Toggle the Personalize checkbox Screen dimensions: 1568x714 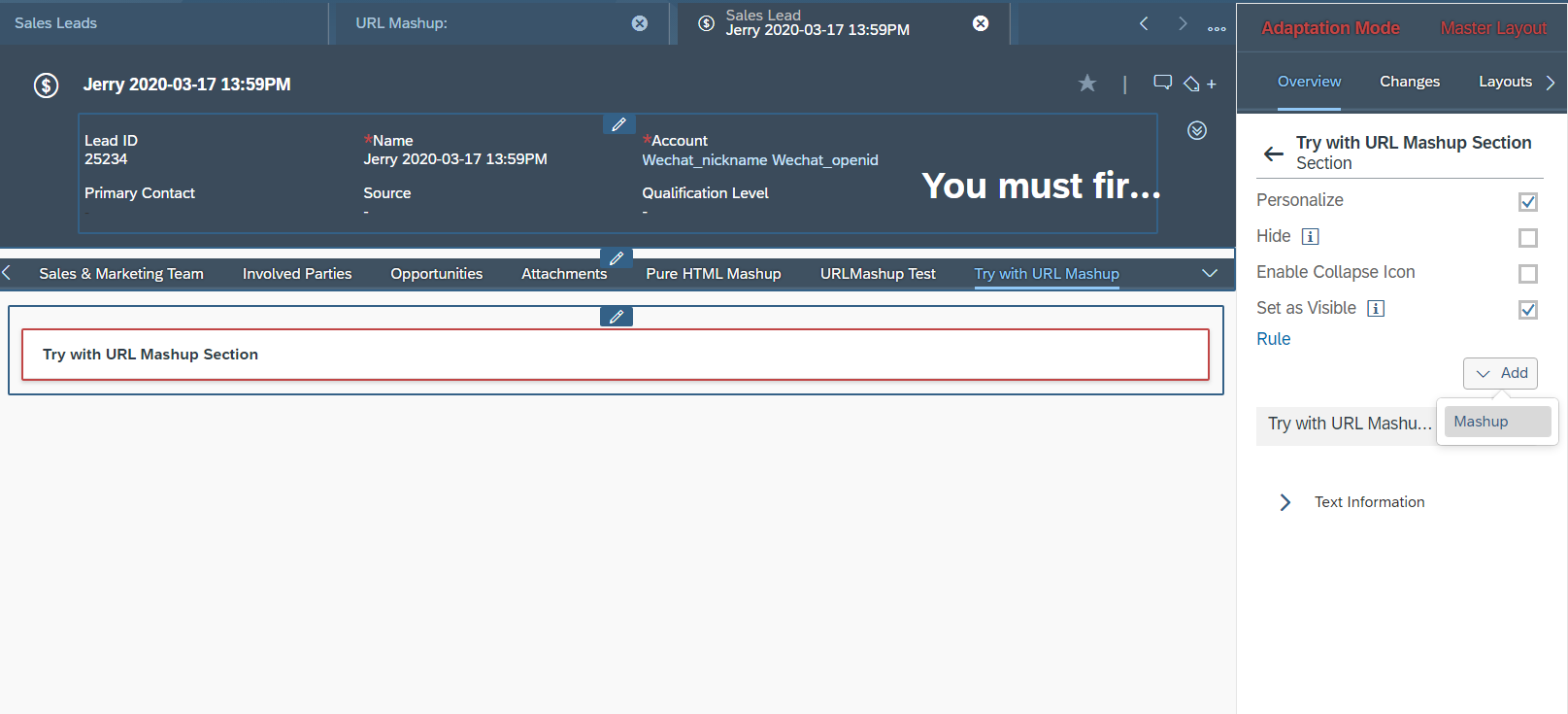coord(1528,202)
